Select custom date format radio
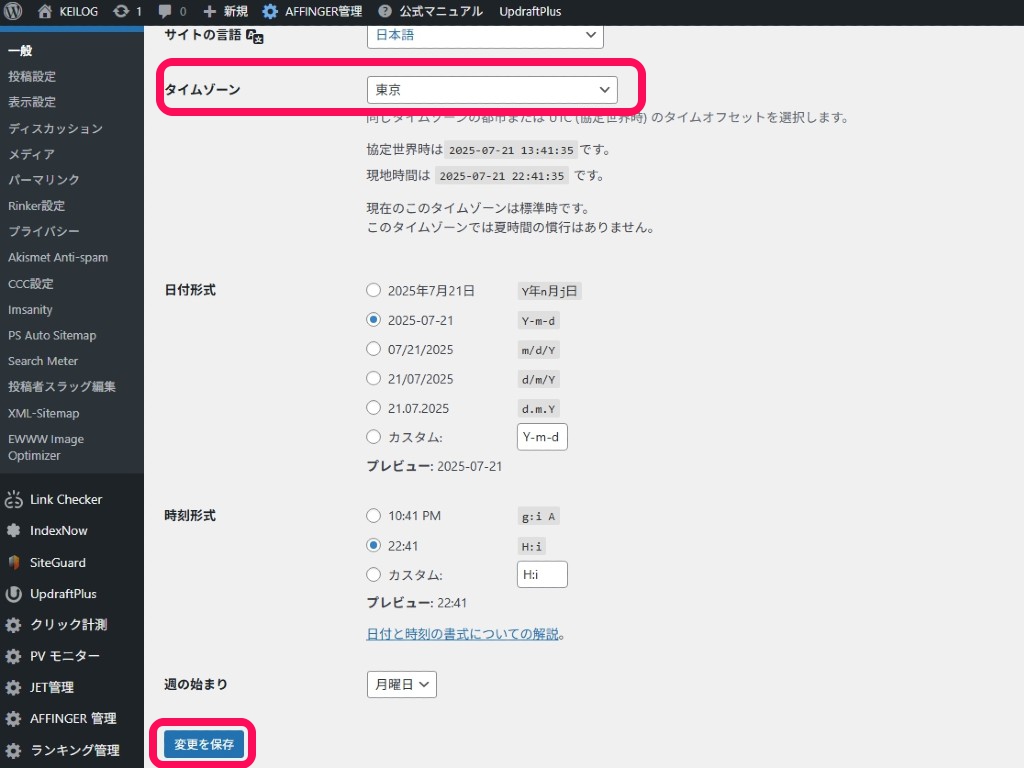Viewport: 1024px width, 768px height. coord(373,436)
